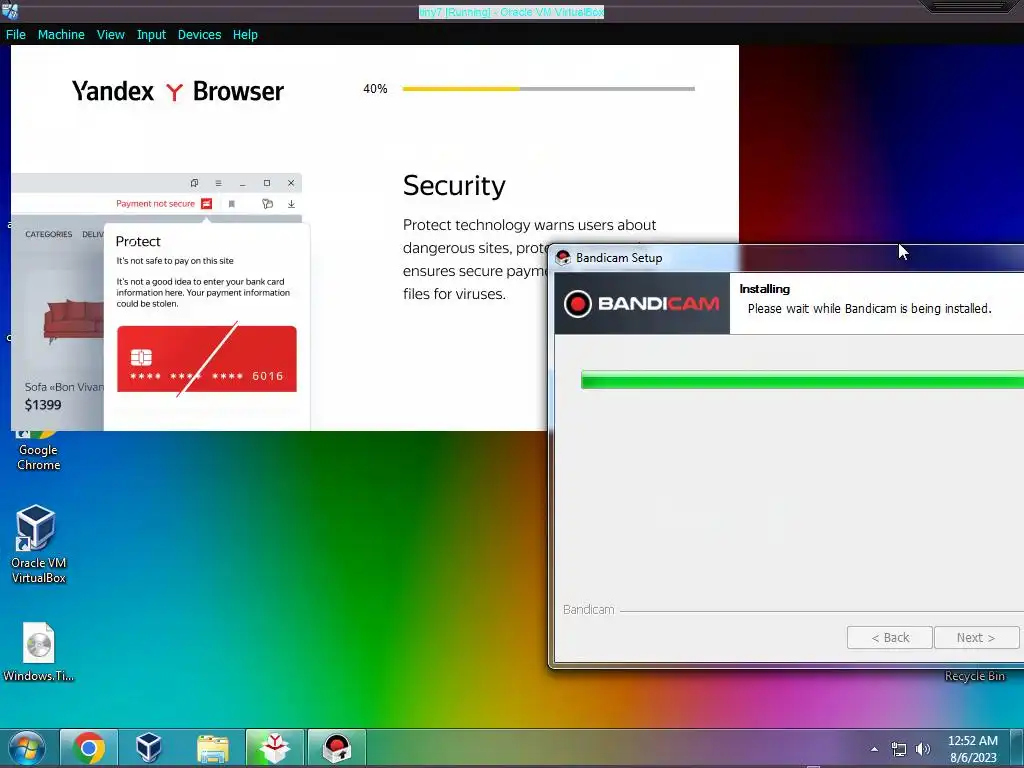
Task: Open Oracle VM VirtualBox desktop shortcut
Action: coord(38,544)
